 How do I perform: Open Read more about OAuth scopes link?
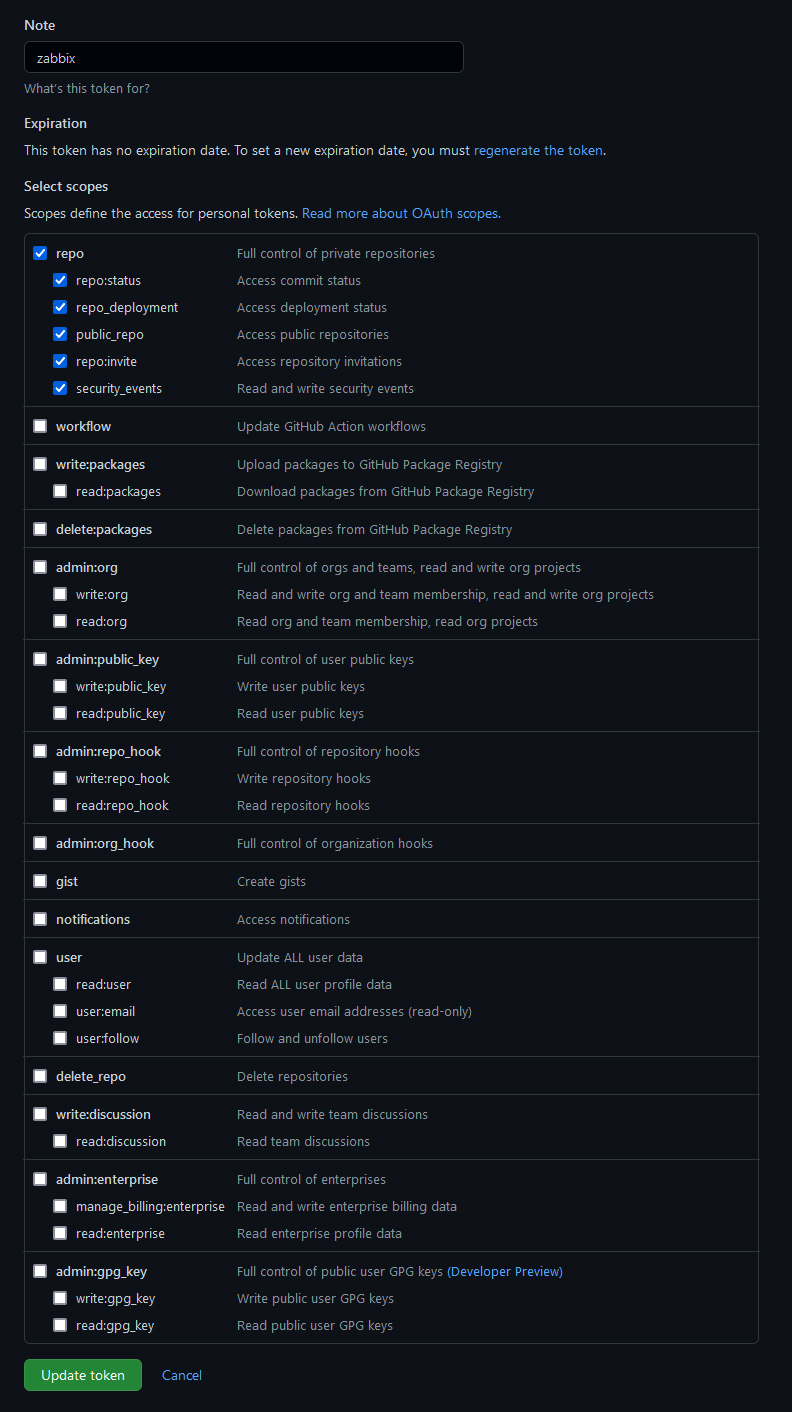tap(400, 213)
